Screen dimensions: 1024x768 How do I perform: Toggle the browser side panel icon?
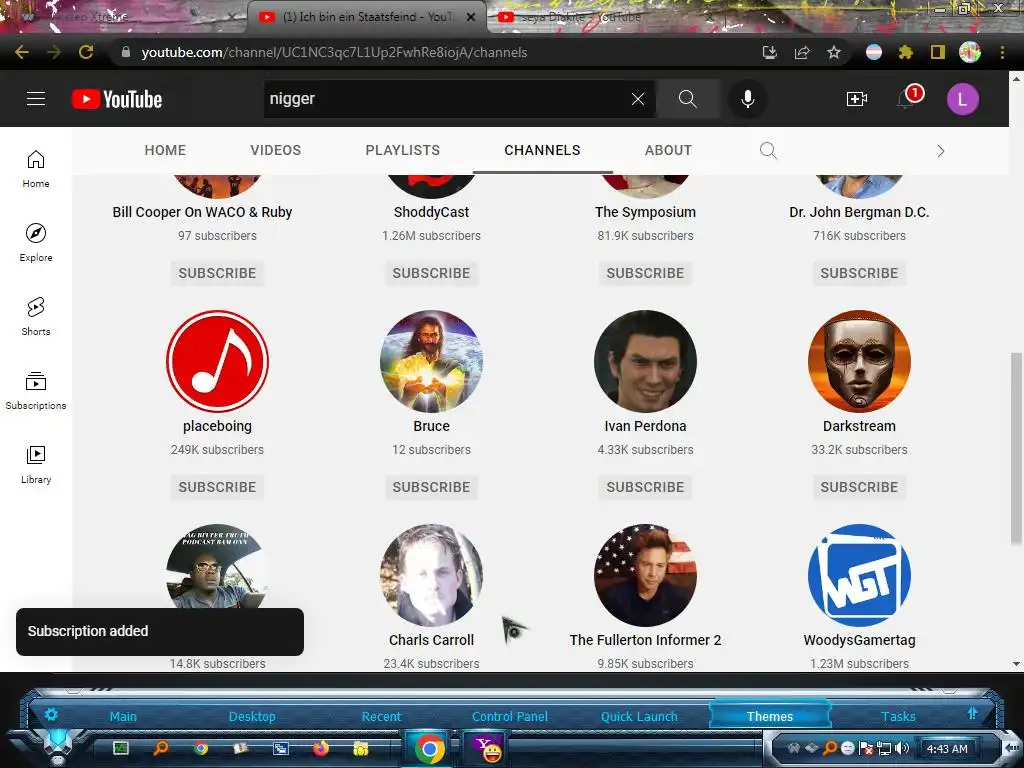point(938,52)
